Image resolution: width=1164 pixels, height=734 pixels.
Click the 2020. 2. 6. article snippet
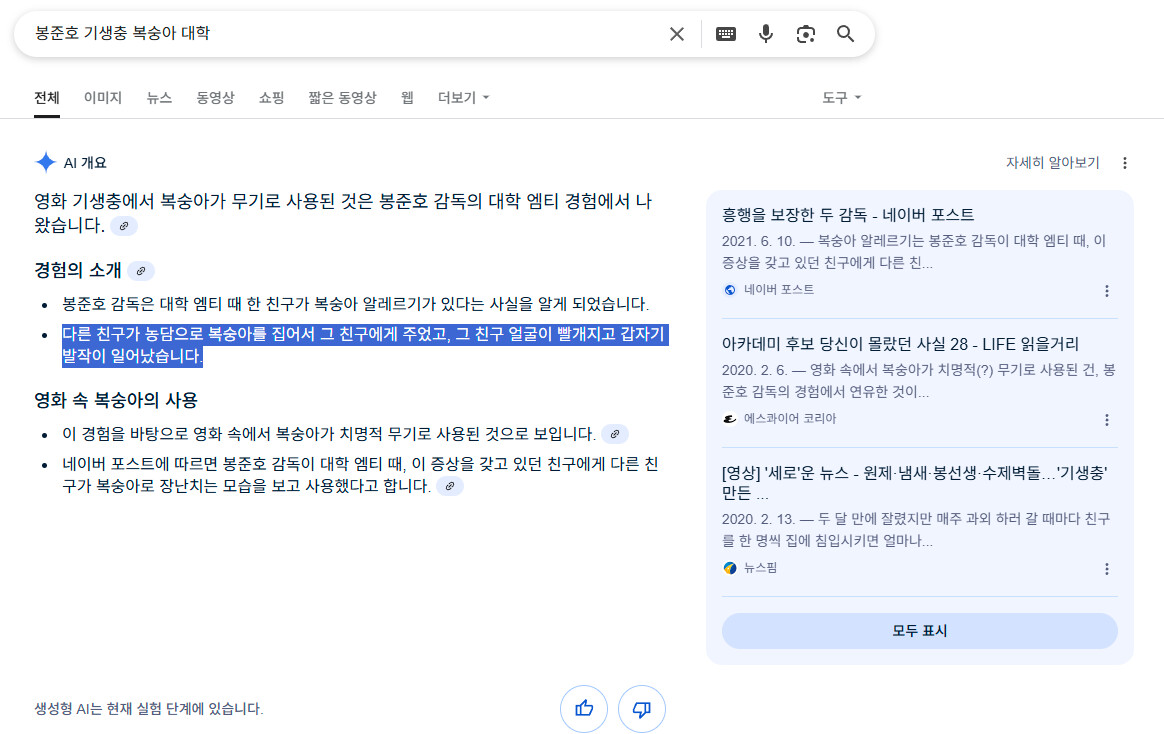tap(918, 381)
